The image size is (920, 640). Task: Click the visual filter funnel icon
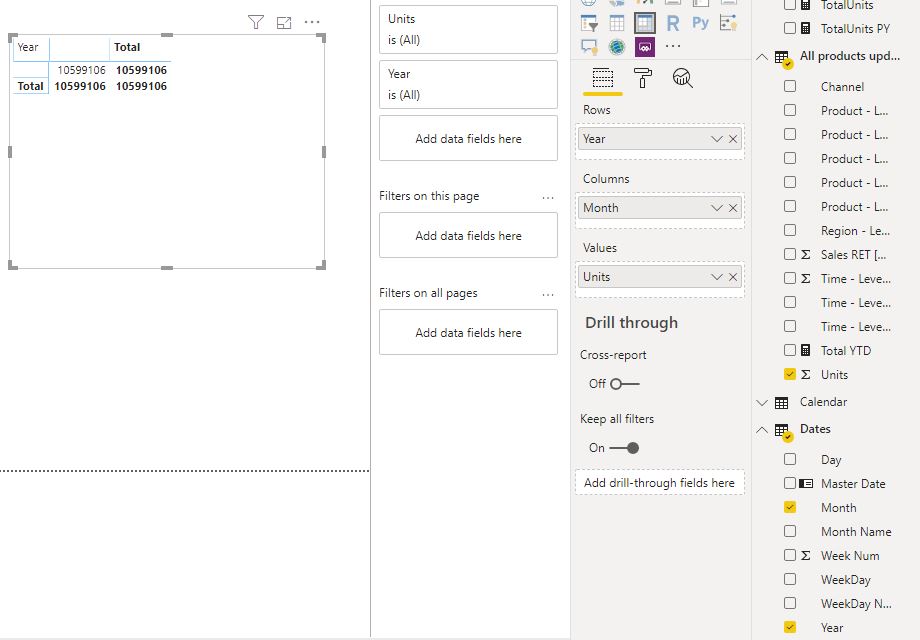click(256, 22)
